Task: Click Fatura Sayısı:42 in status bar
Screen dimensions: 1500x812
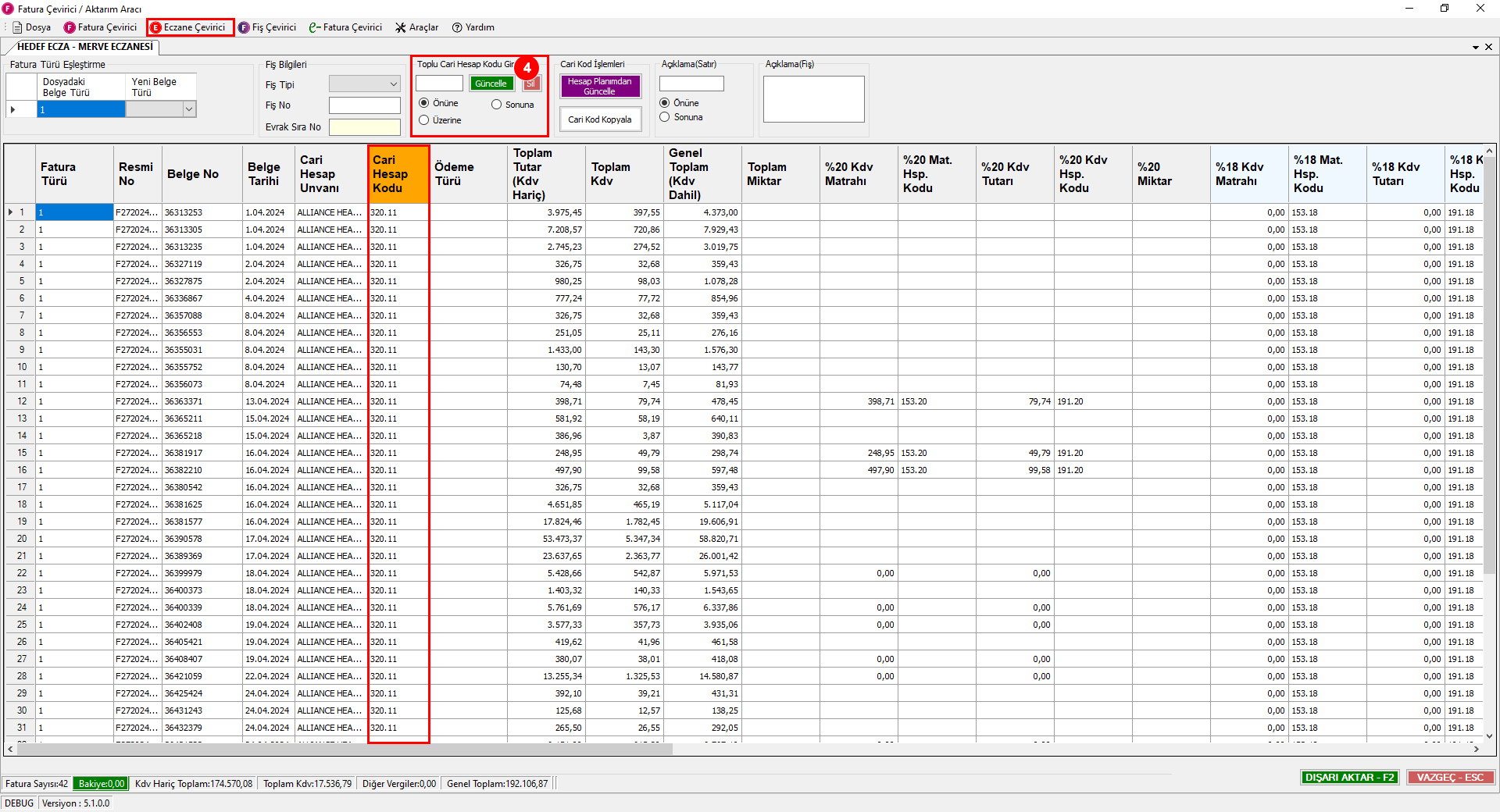Action: tap(37, 784)
